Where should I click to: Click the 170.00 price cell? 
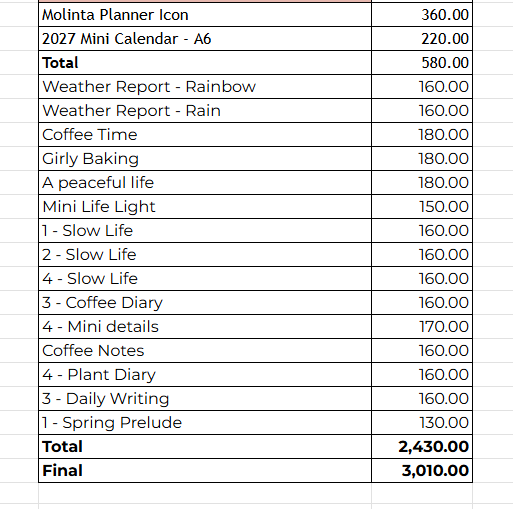click(422, 327)
